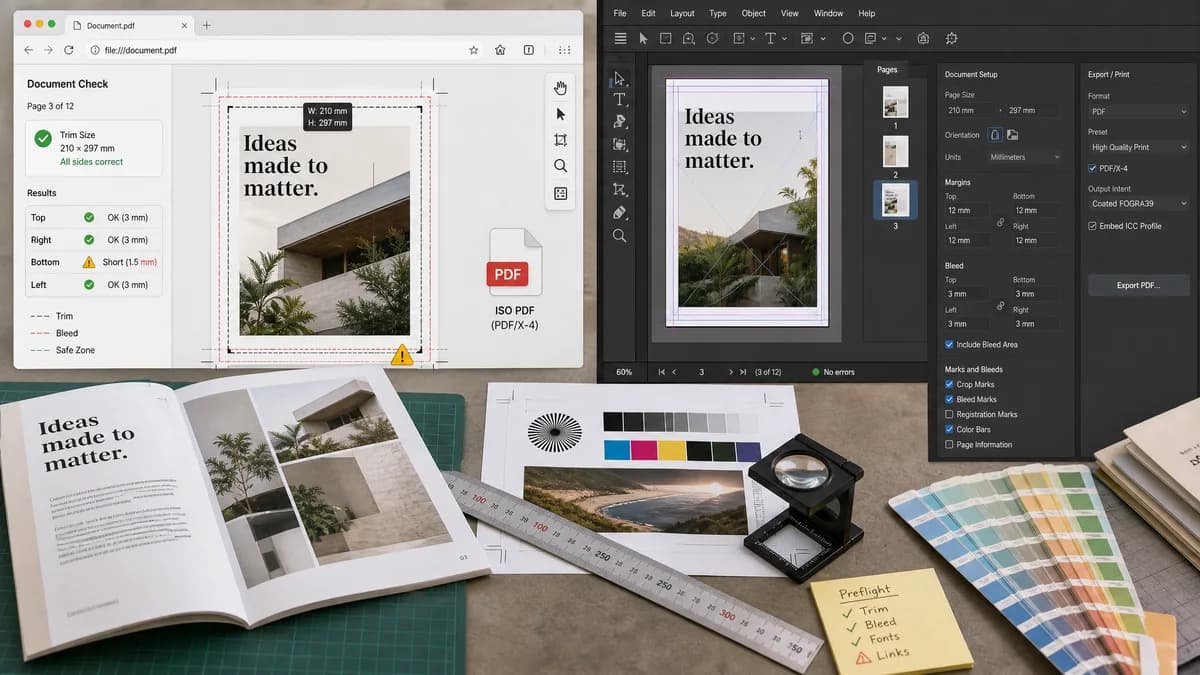
Task: Click the No errors preflight status
Action: coord(834,372)
